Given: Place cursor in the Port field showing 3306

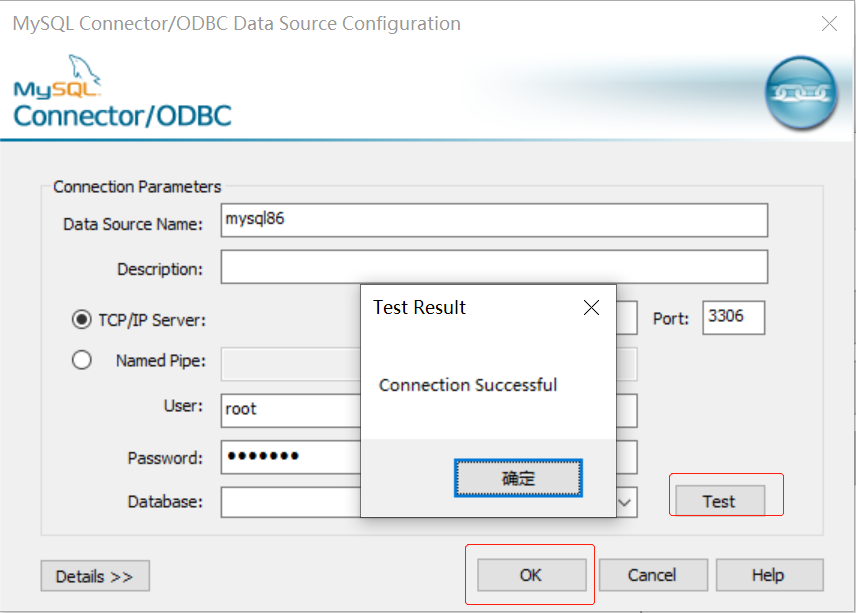Looking at the screenshot, I should point(733,317).
